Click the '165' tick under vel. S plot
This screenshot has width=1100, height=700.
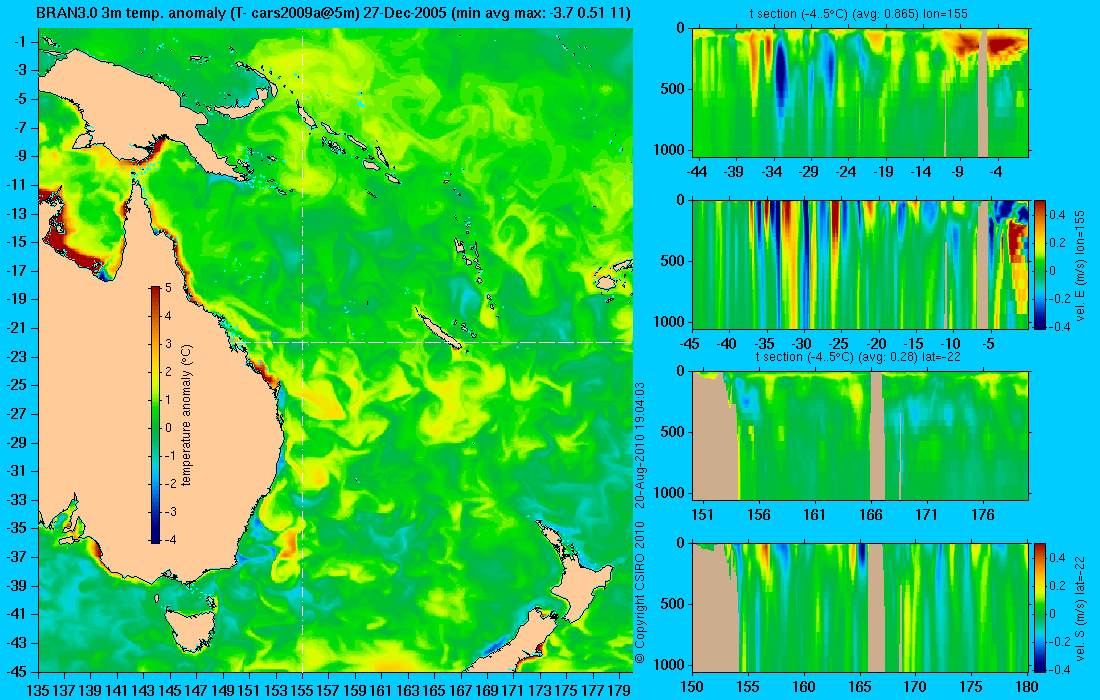tap(859, 687)
